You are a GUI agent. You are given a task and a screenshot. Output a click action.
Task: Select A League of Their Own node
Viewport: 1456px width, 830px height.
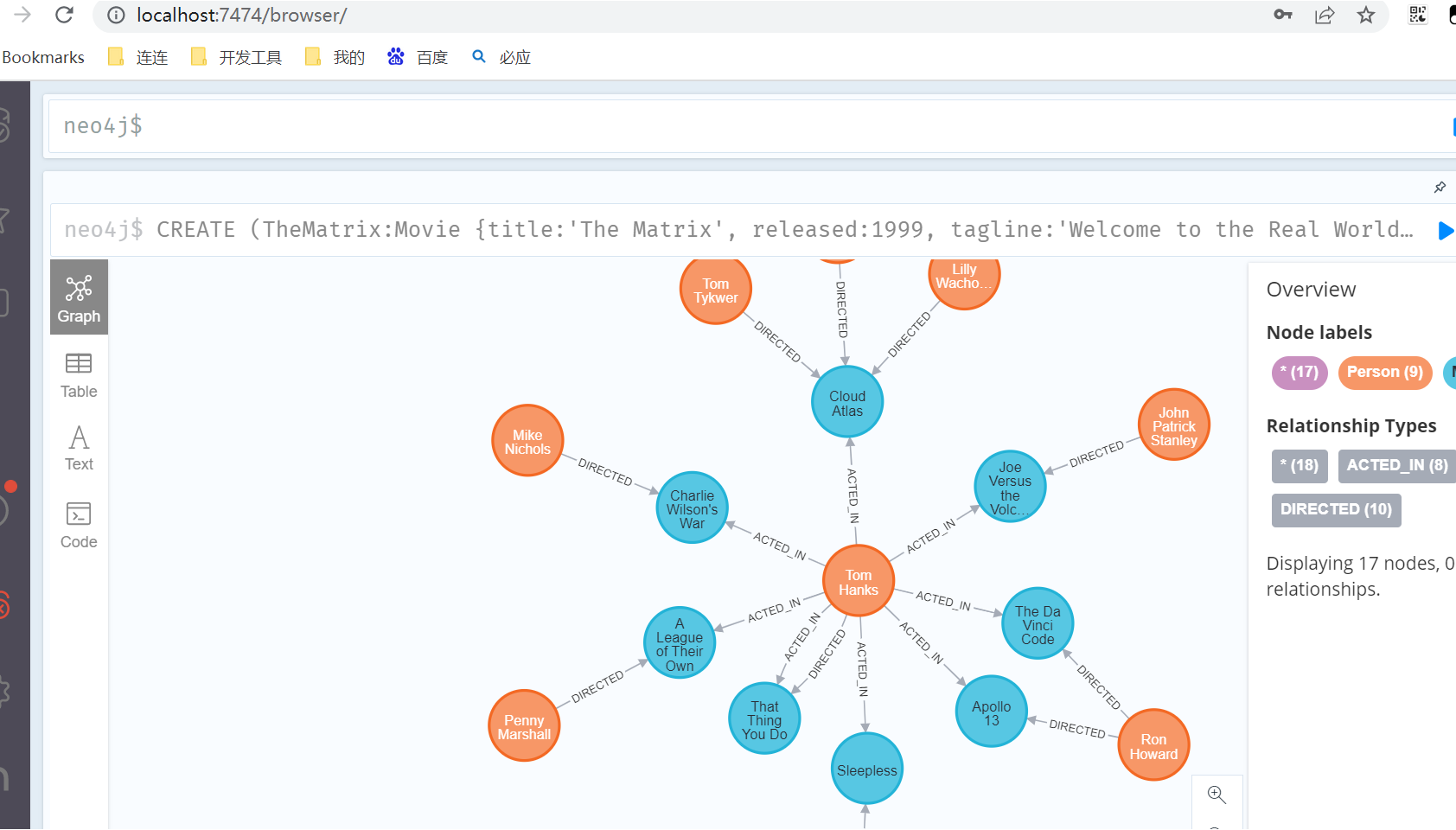[x=680, y=643]
